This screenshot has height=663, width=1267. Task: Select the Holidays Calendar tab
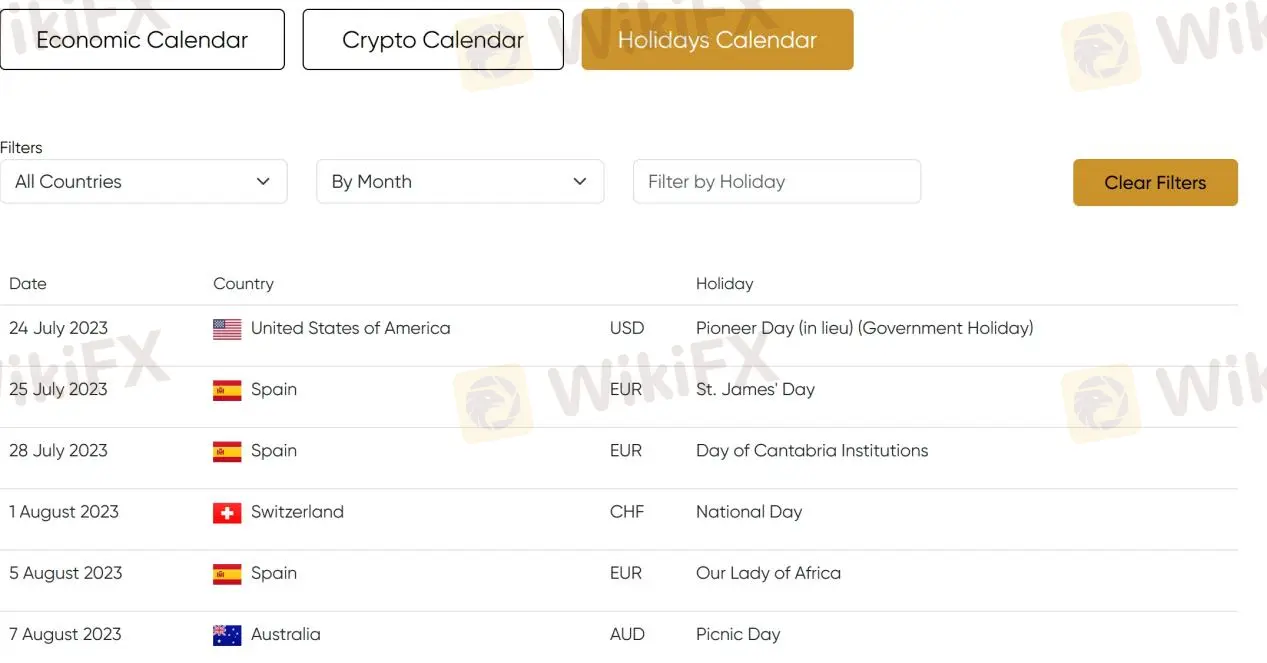click(x=716, y=39)
